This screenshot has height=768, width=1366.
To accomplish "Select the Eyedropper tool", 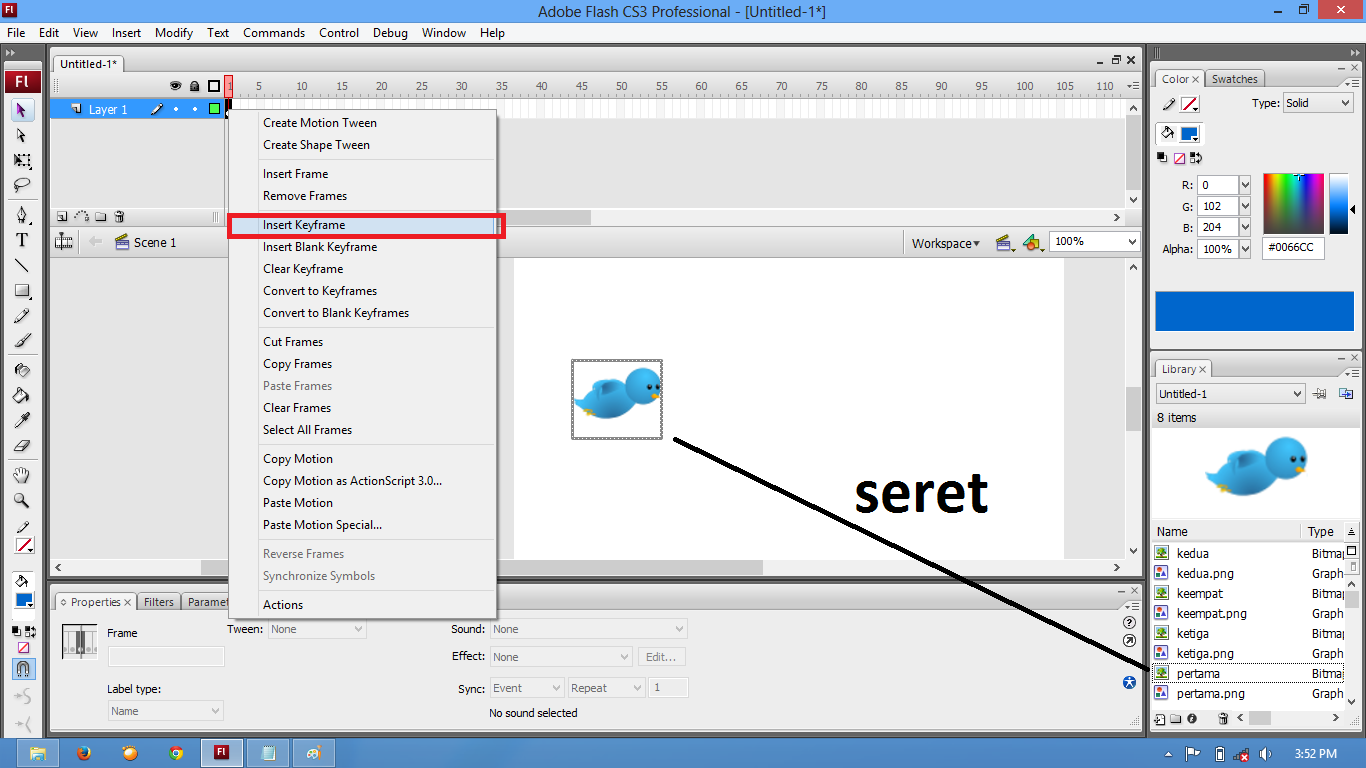I will click(x=22, y=421).
